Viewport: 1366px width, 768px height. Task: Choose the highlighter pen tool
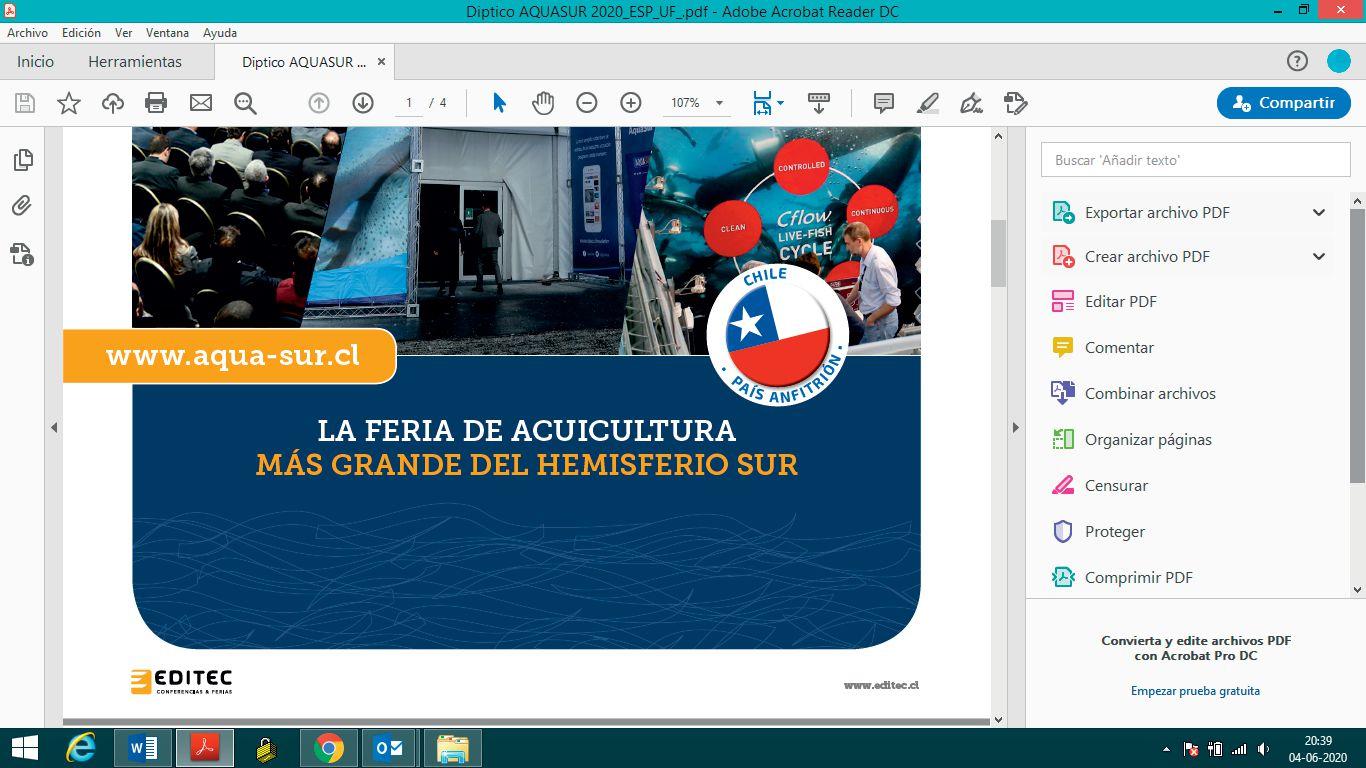pyautogui.click(x=928, y=103)
